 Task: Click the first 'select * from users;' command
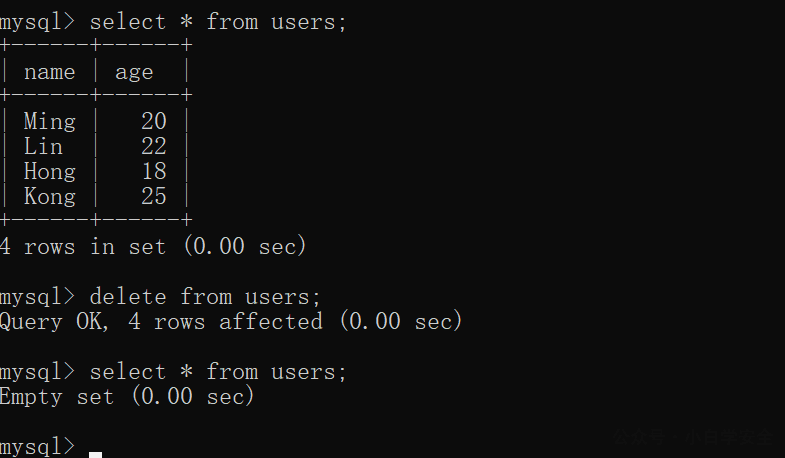click(x=218, y=22)
